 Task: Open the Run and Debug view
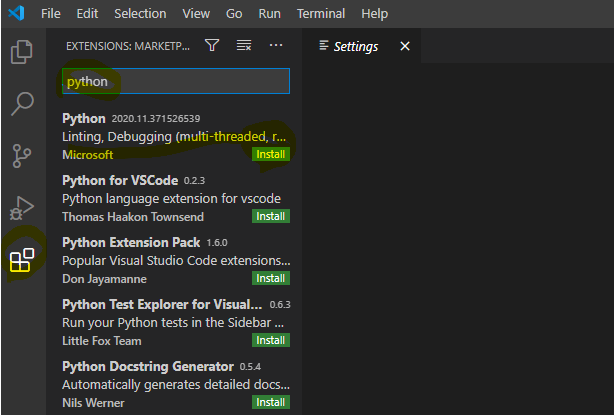tap(22, 208)
